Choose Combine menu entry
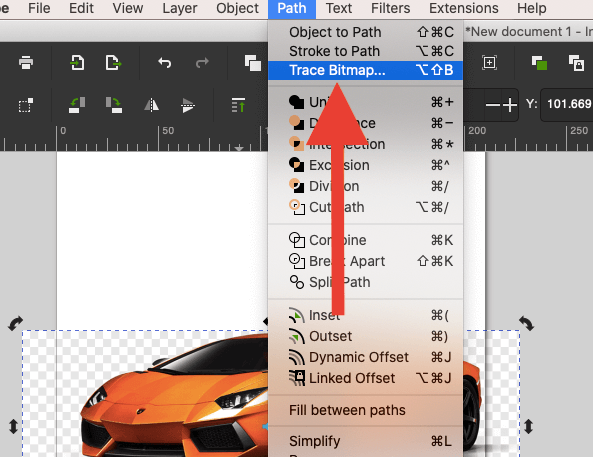The image size is (593, 457). click(x=365, y=240)
